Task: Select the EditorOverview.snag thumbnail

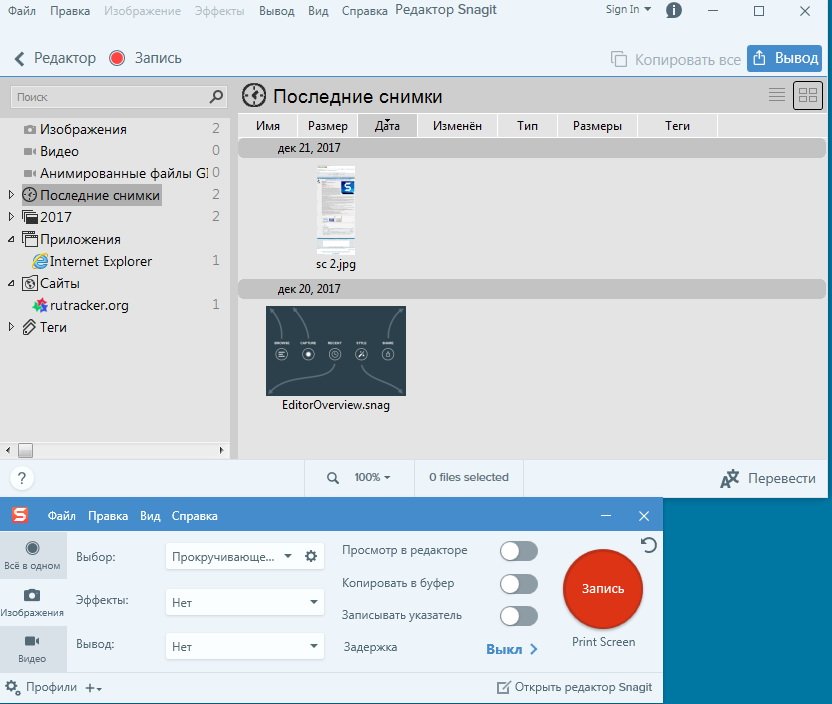Action: point(335,351)
